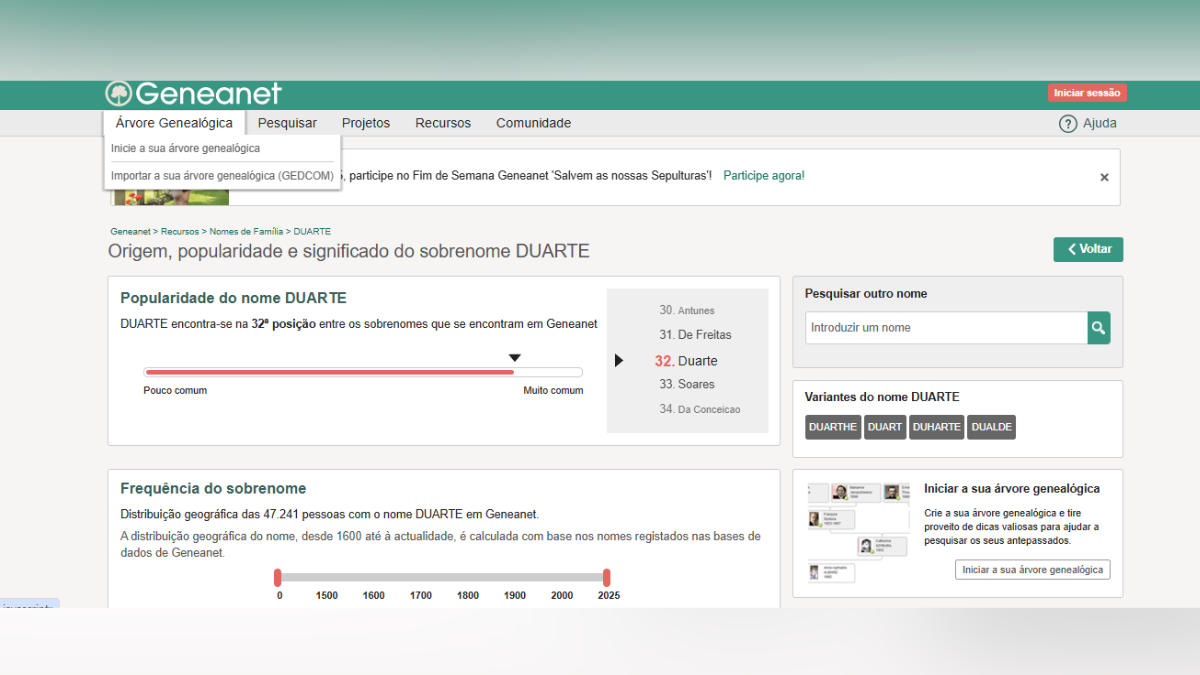Click the left handle of the year slider
This screenshot has width=1200, height=675.
pos(278,577)
